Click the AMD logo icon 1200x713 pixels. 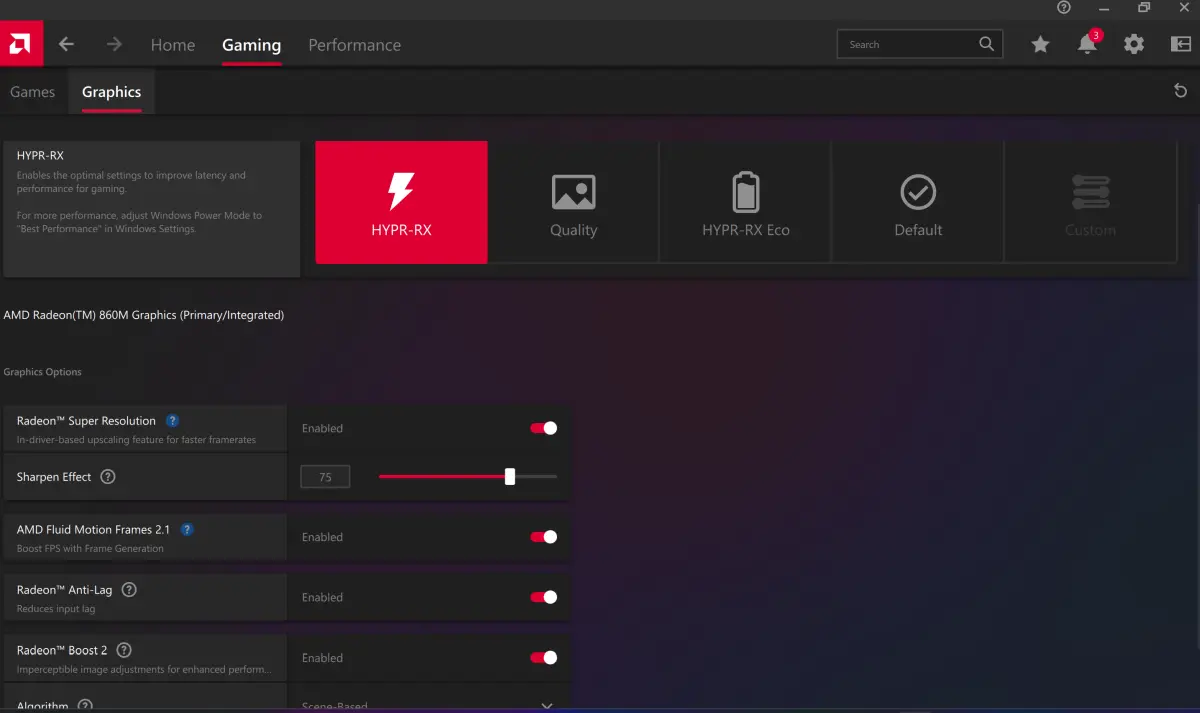(x=20, y=44)
